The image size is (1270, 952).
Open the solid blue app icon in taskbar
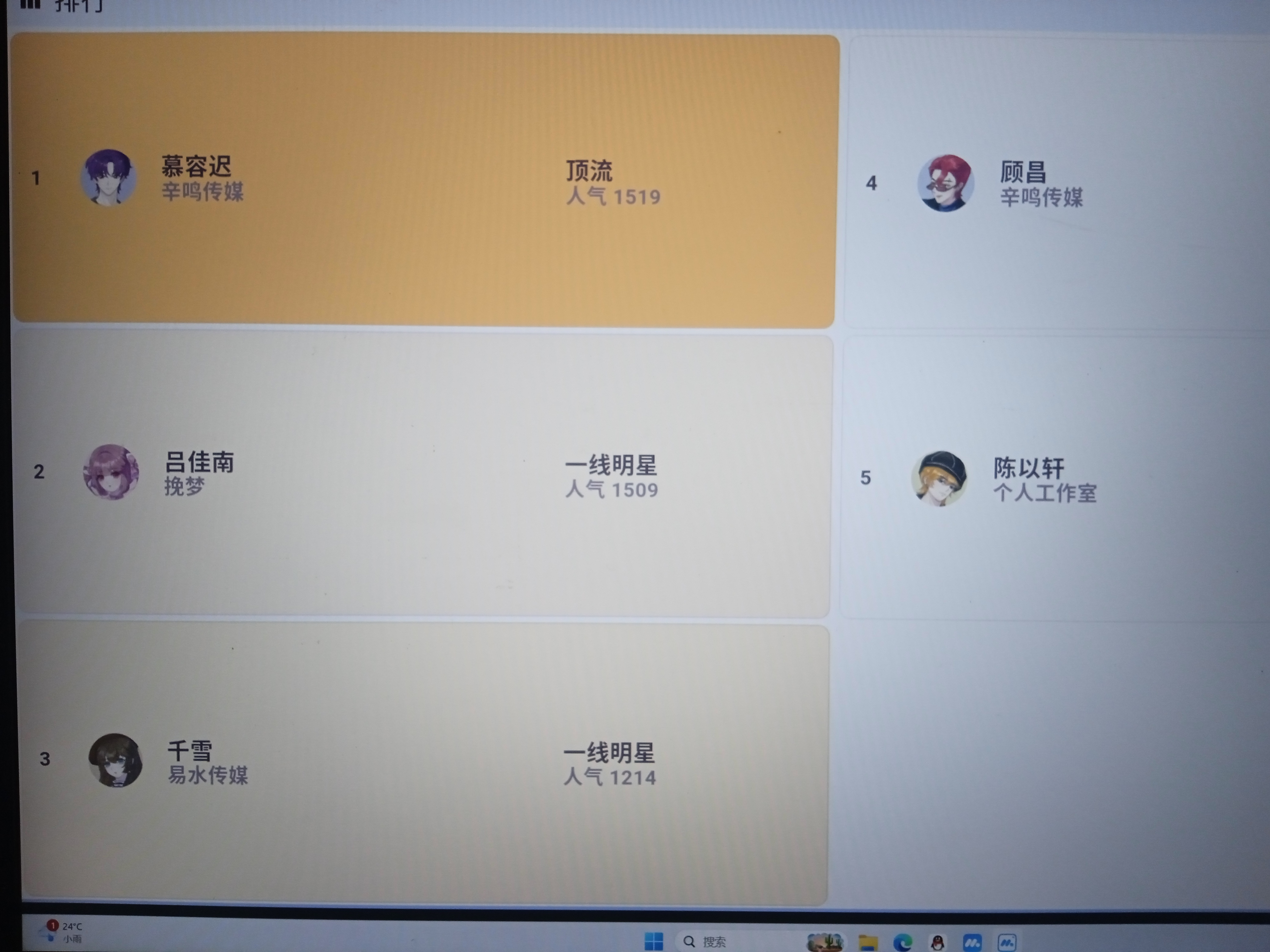click(972, 942)
